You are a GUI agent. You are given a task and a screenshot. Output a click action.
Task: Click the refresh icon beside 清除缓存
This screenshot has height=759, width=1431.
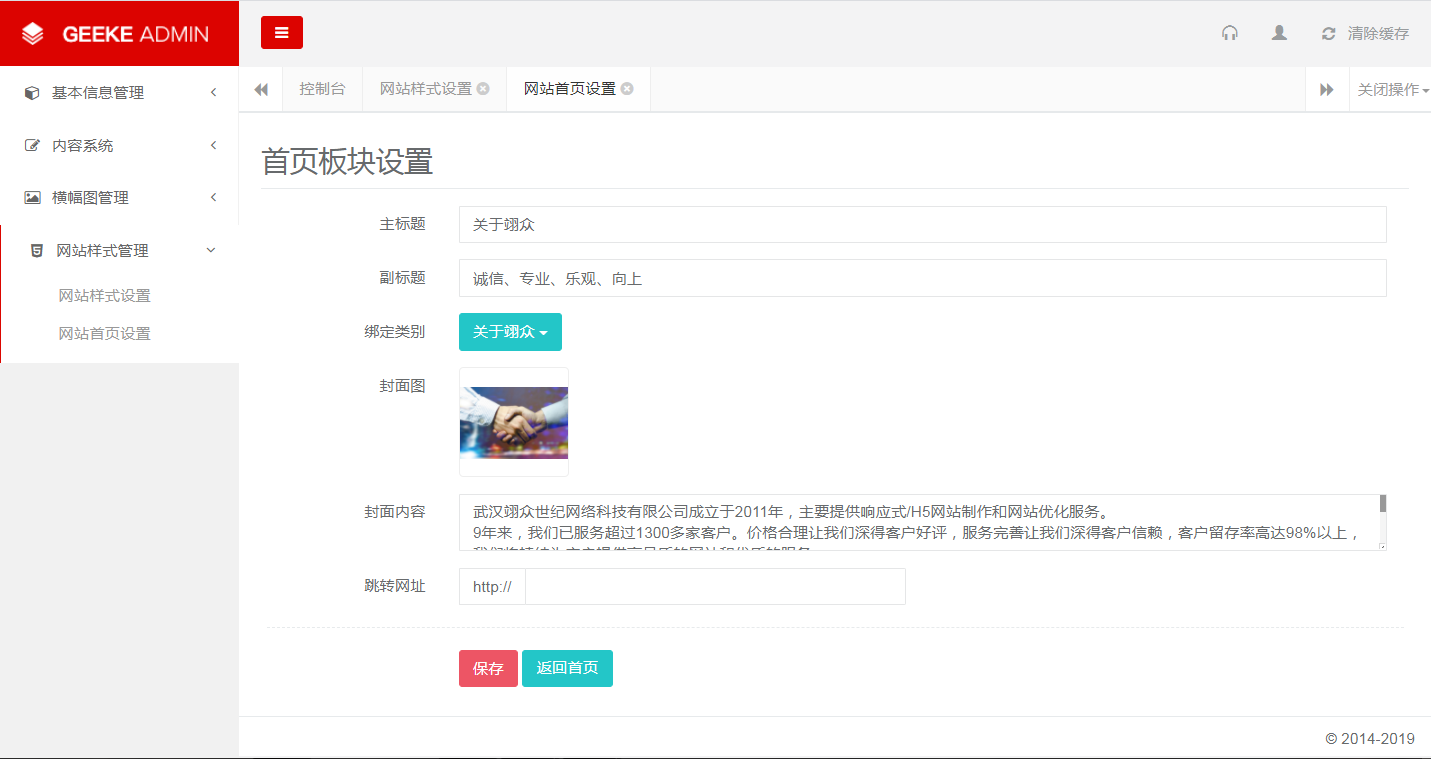pyautogui.click(x=1328, y=34)
